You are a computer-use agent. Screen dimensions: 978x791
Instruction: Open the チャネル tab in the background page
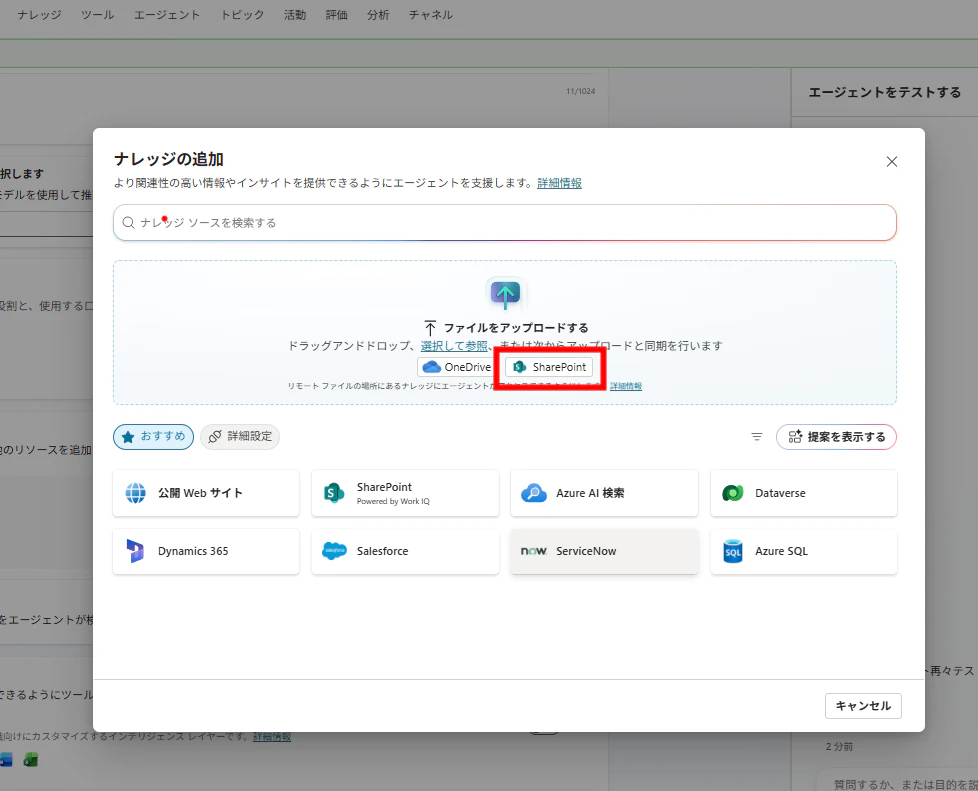(x=431, y=15)
